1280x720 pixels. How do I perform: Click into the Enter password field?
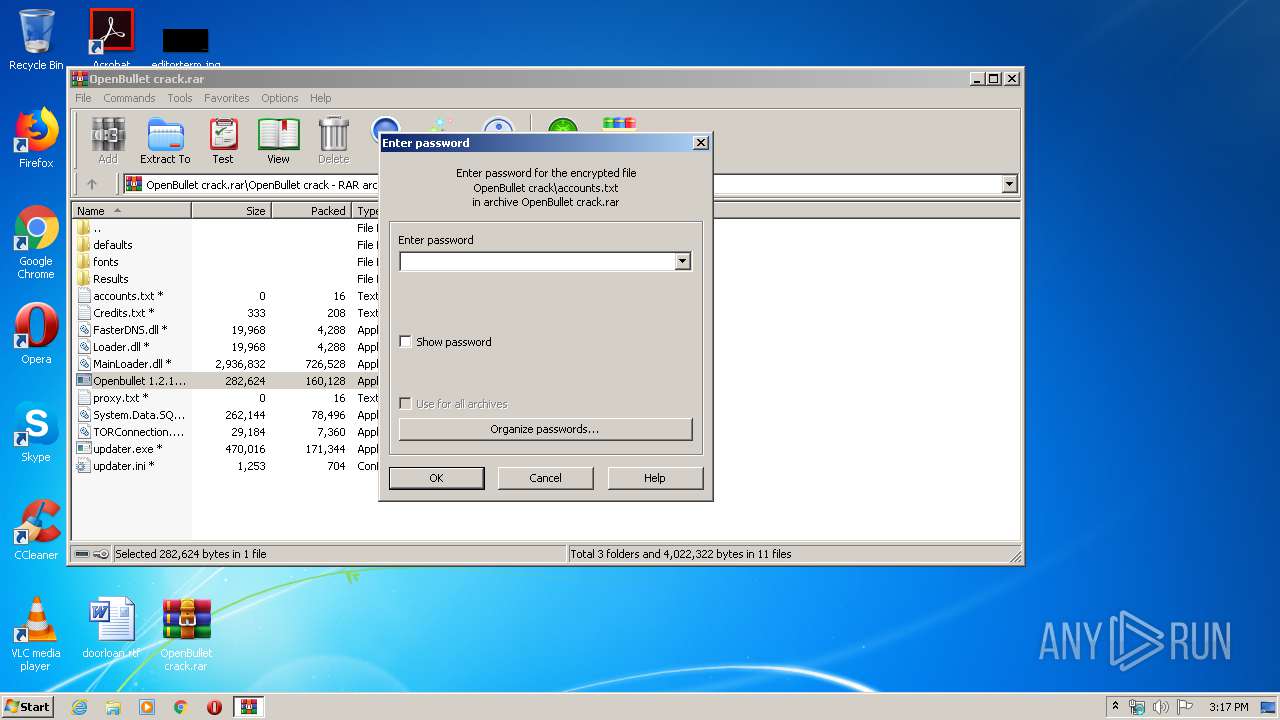[x=537, y=261]
